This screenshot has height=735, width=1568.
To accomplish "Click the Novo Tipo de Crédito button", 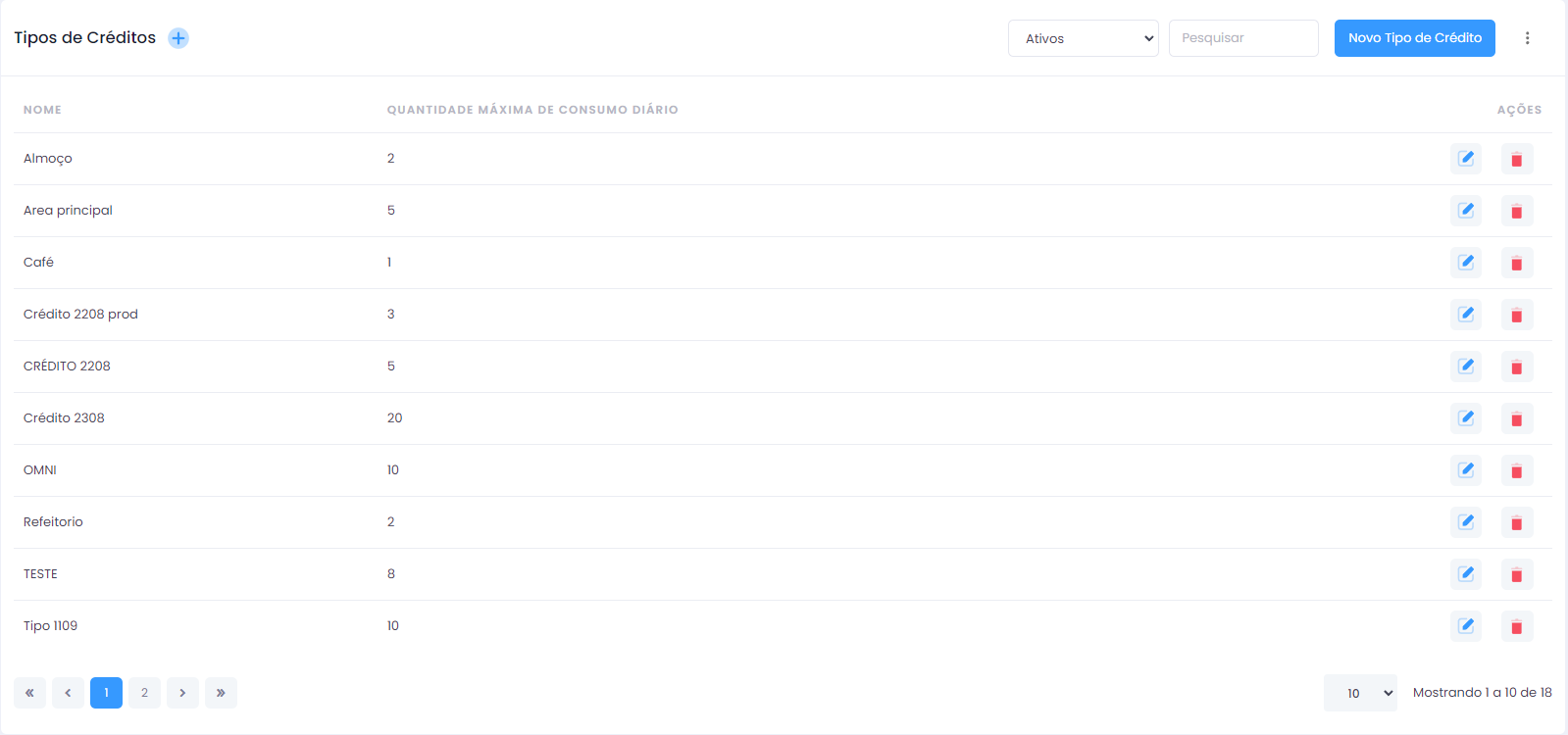I will tap(1414, 38).
